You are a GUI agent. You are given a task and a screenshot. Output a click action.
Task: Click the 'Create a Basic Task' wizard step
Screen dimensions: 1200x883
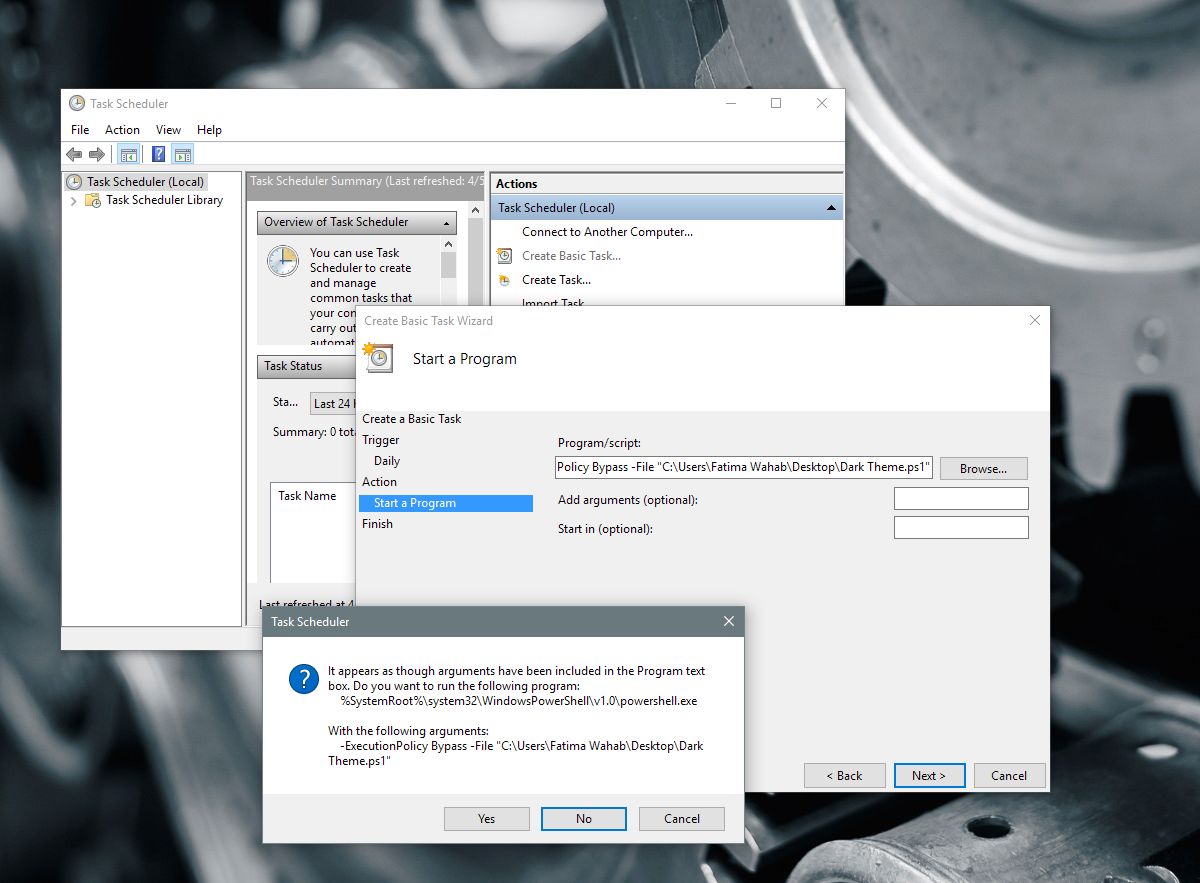412,419
